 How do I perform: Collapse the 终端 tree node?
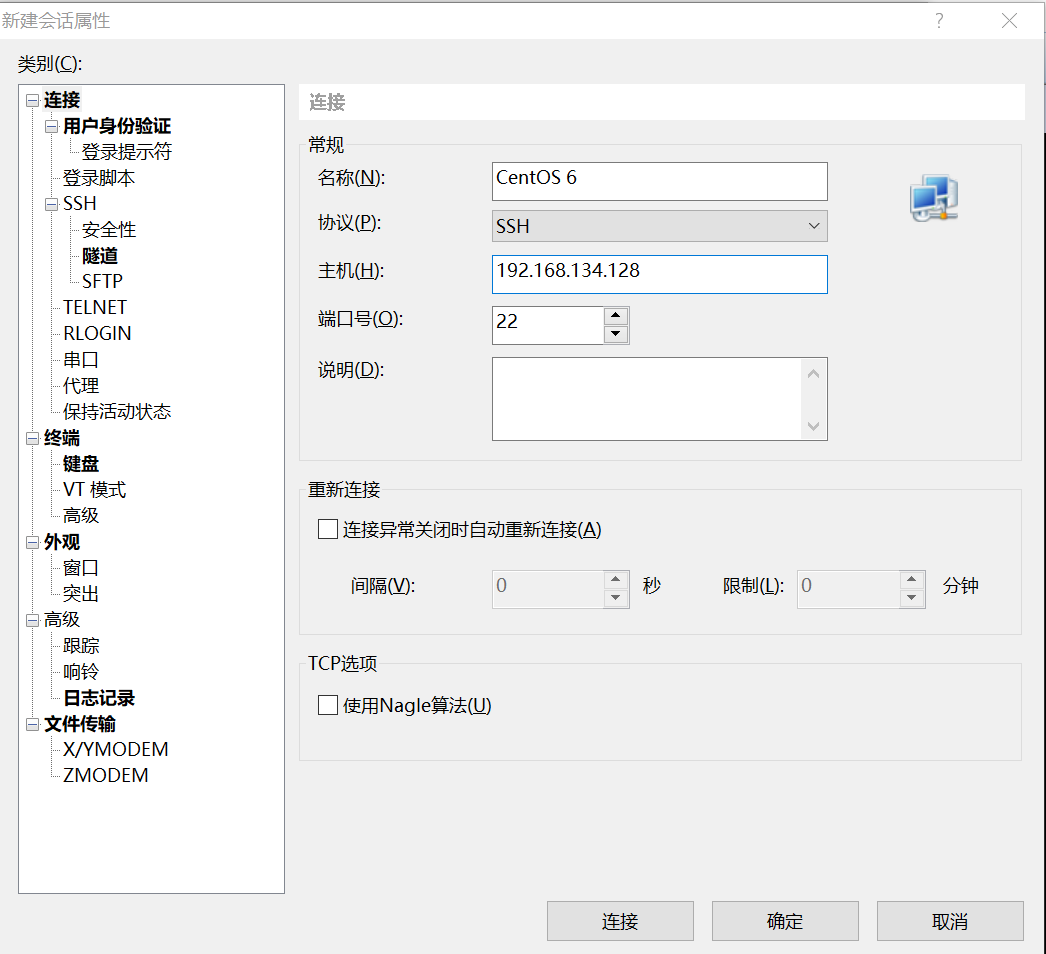32,438
